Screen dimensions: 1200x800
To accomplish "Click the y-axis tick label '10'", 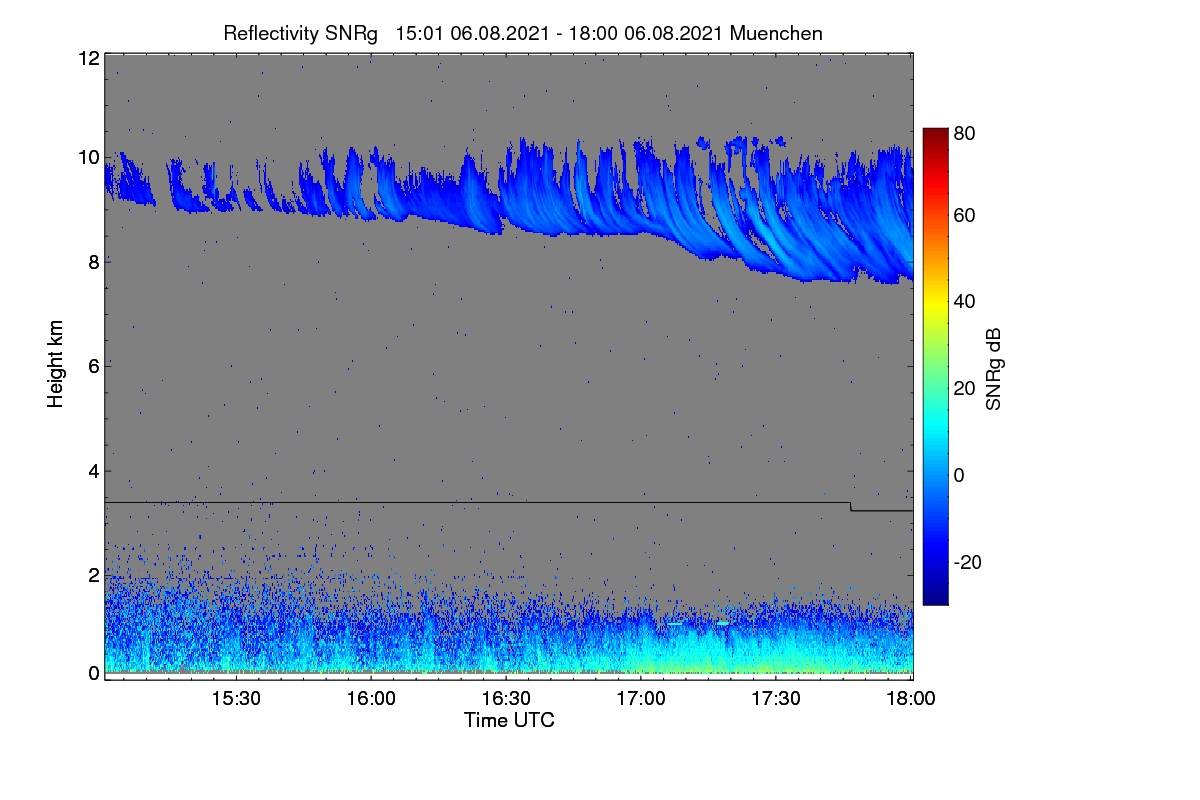I will (x=88, y=157).
